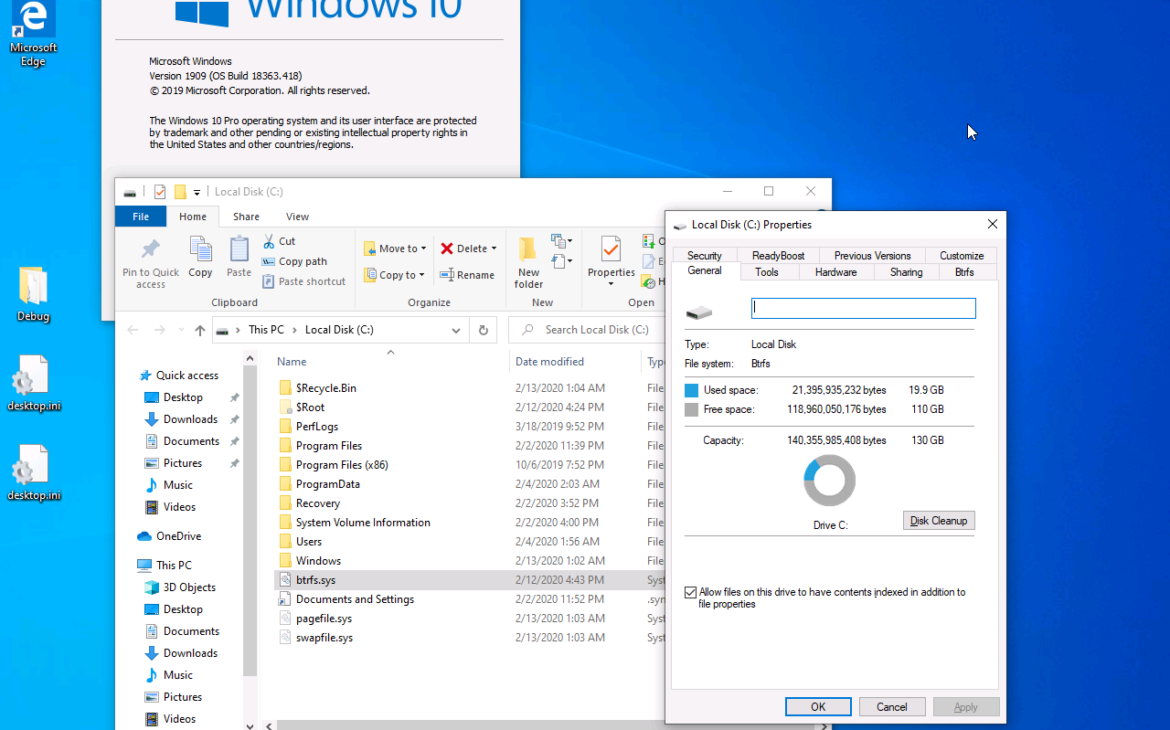This screenshot has width=1170, height=730.
Task: Switch to the Btrfs properties tab
Action: [x=964, y=272]
